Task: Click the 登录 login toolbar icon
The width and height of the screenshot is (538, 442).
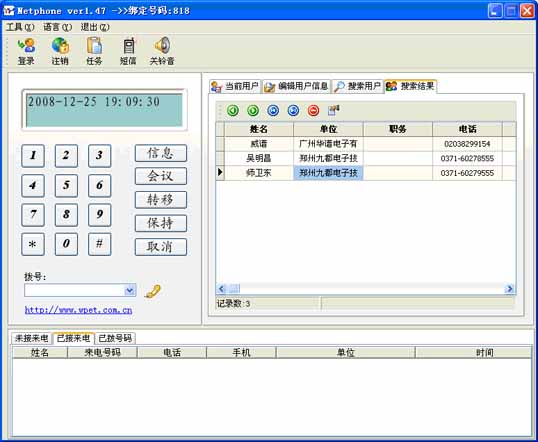Action: 26,51
